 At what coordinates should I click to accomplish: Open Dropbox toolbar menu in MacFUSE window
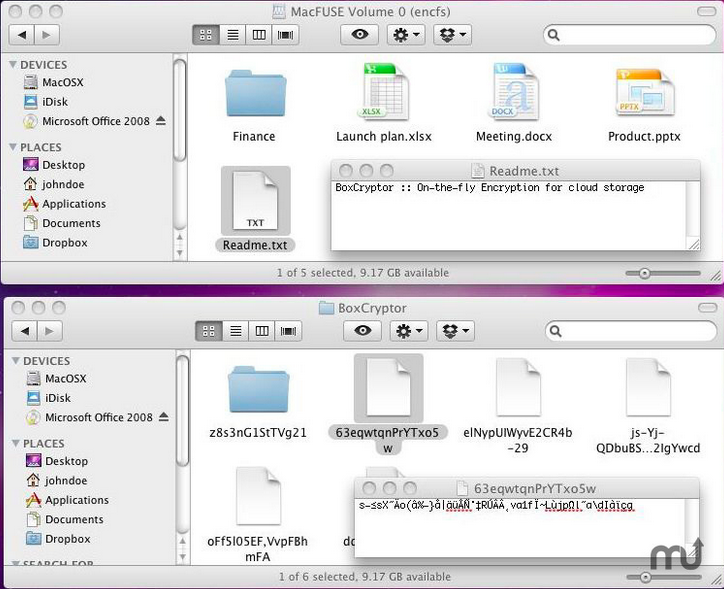[x=452, y=35]
